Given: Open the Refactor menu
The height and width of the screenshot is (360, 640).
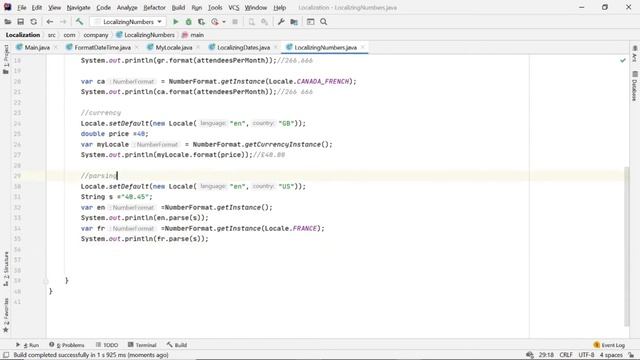Looking at the screenshot, I should (154, 7).
